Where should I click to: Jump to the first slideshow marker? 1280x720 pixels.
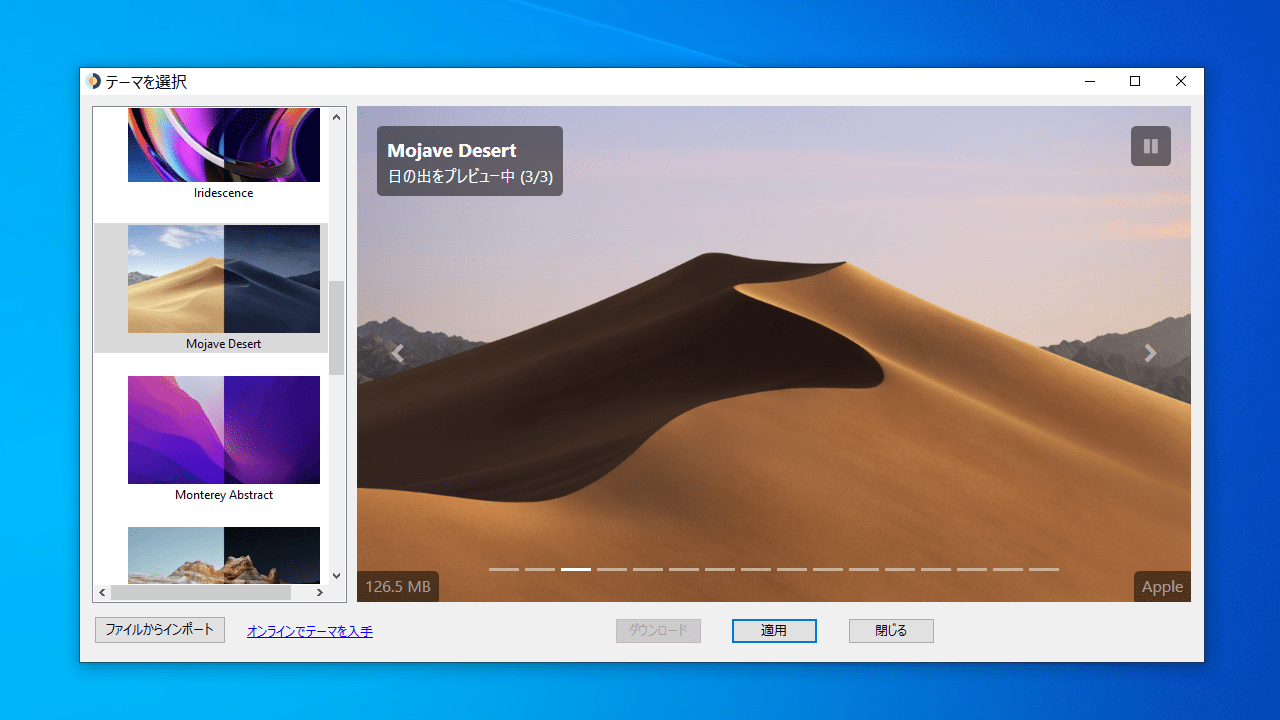click(504, 569)
